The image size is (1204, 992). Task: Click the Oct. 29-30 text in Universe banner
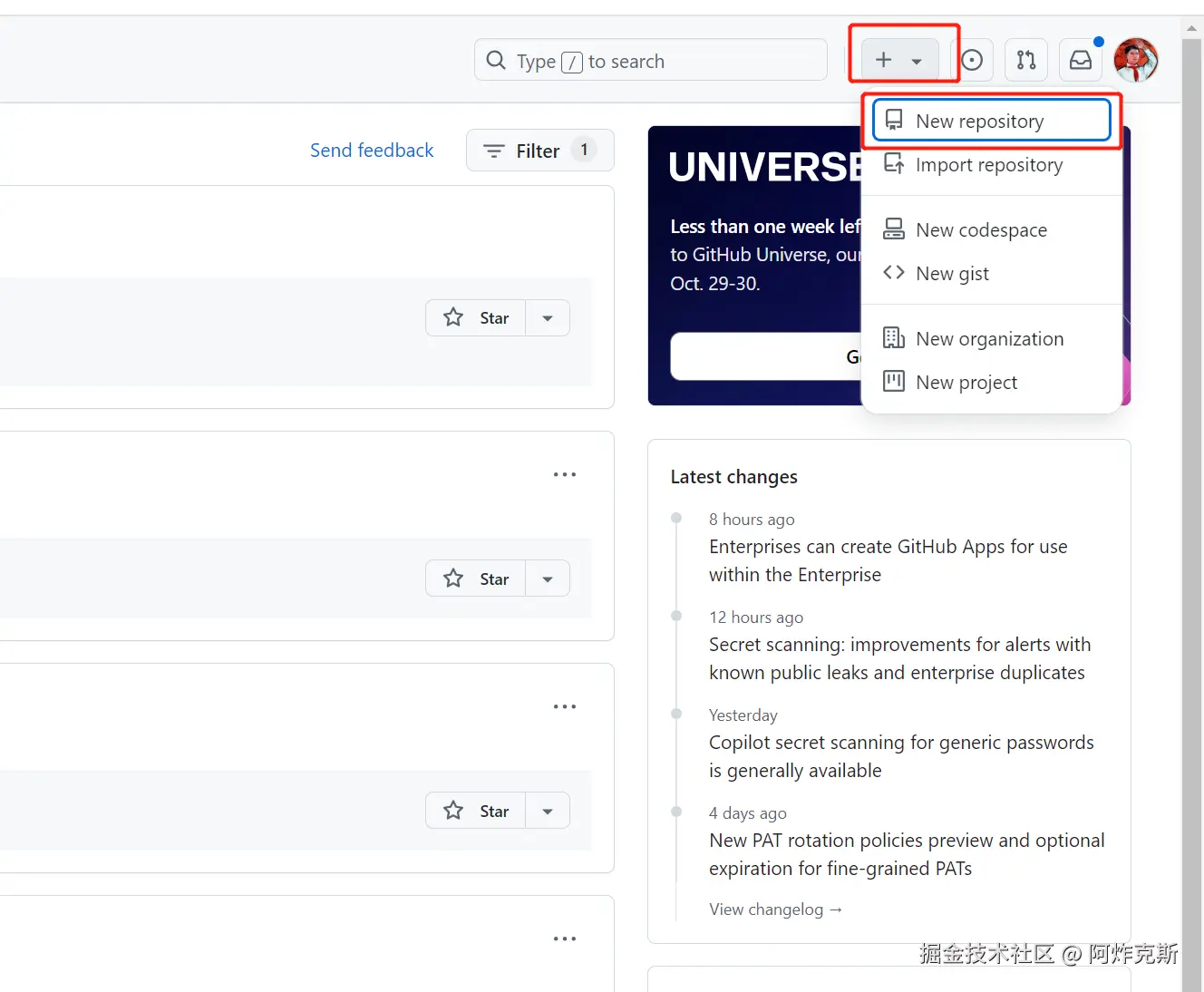coord(714,284)
